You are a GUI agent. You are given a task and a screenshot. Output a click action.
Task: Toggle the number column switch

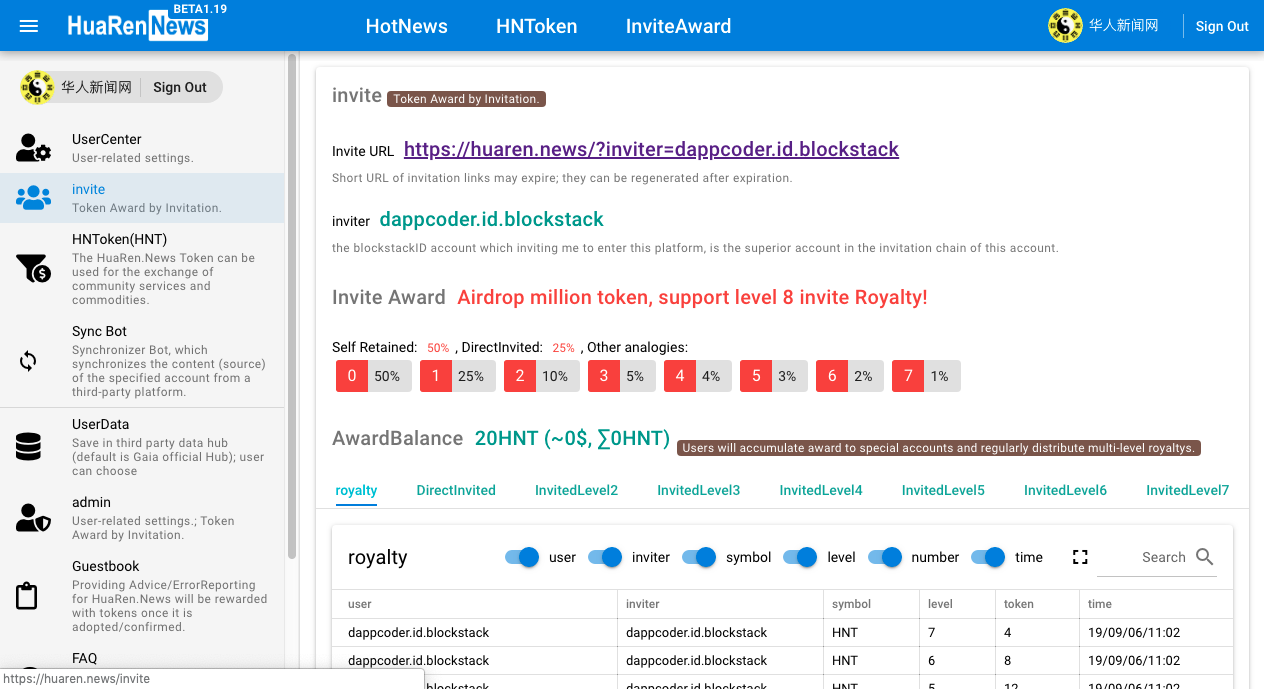pos(885,557)
